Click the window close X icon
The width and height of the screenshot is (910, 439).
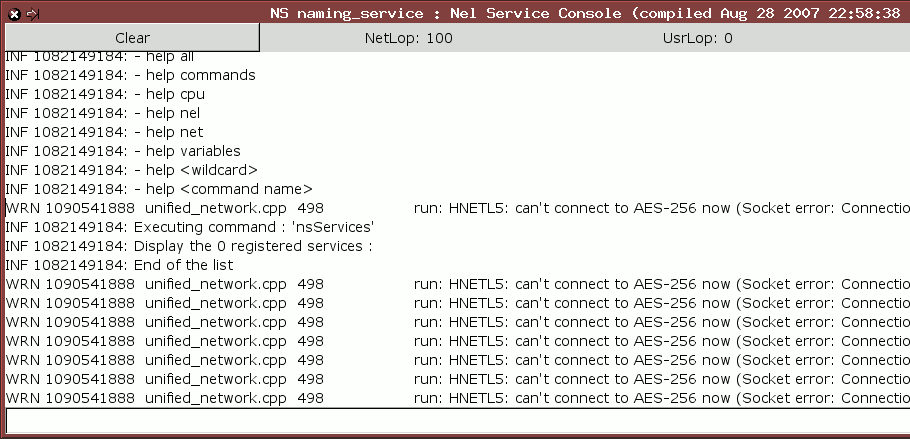(16, 14)
